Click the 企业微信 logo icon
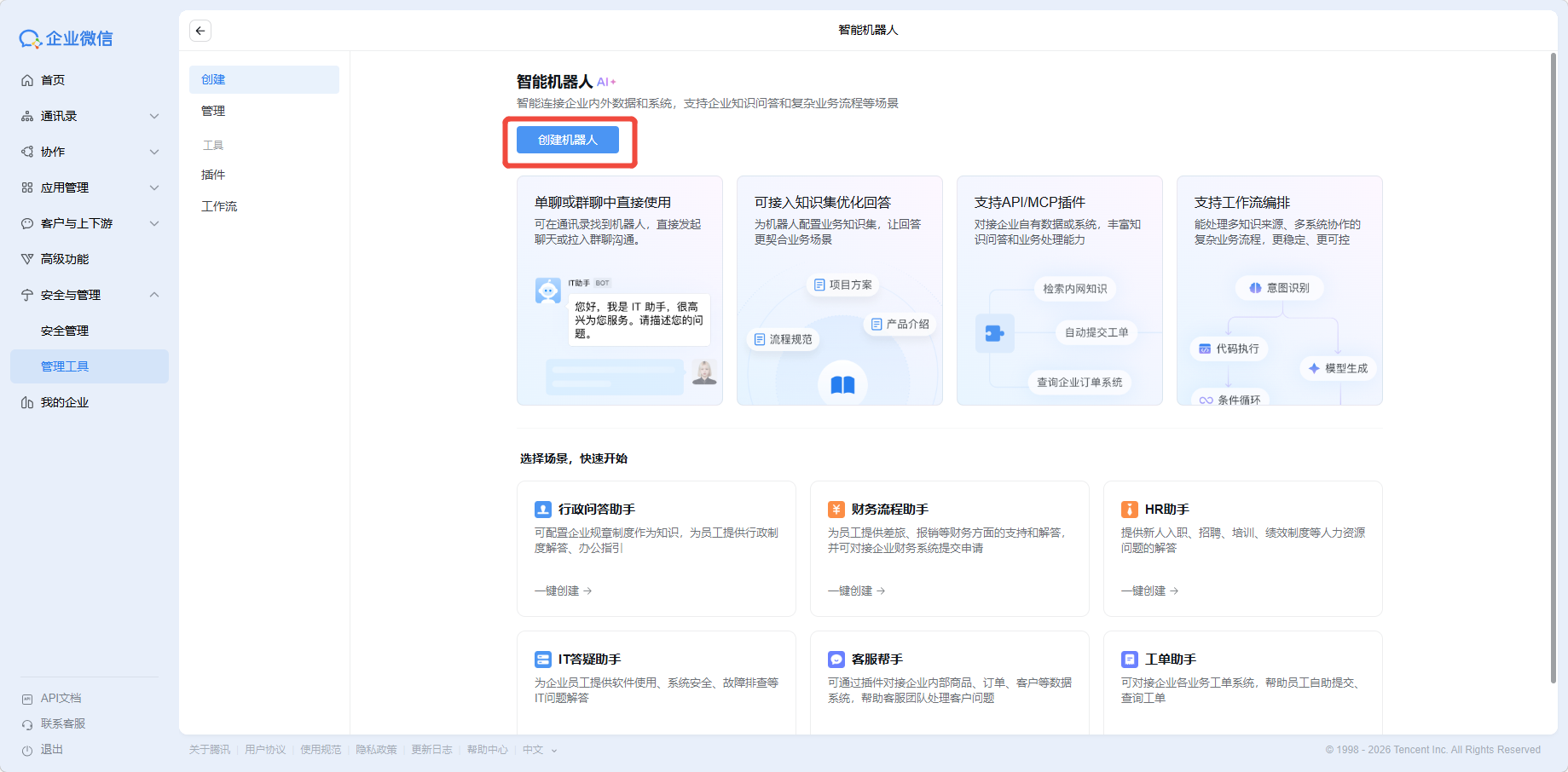1568x772 pixels. (x=30, y=39)
